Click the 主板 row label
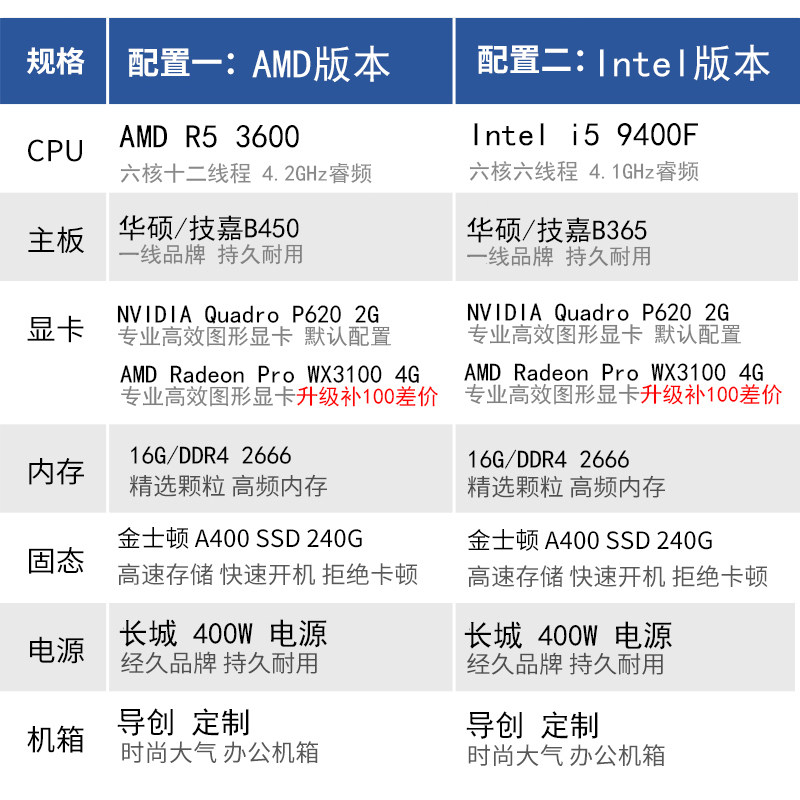Image resolution: width=800 pixels, height=800 pixels. (x=56, y=240)
